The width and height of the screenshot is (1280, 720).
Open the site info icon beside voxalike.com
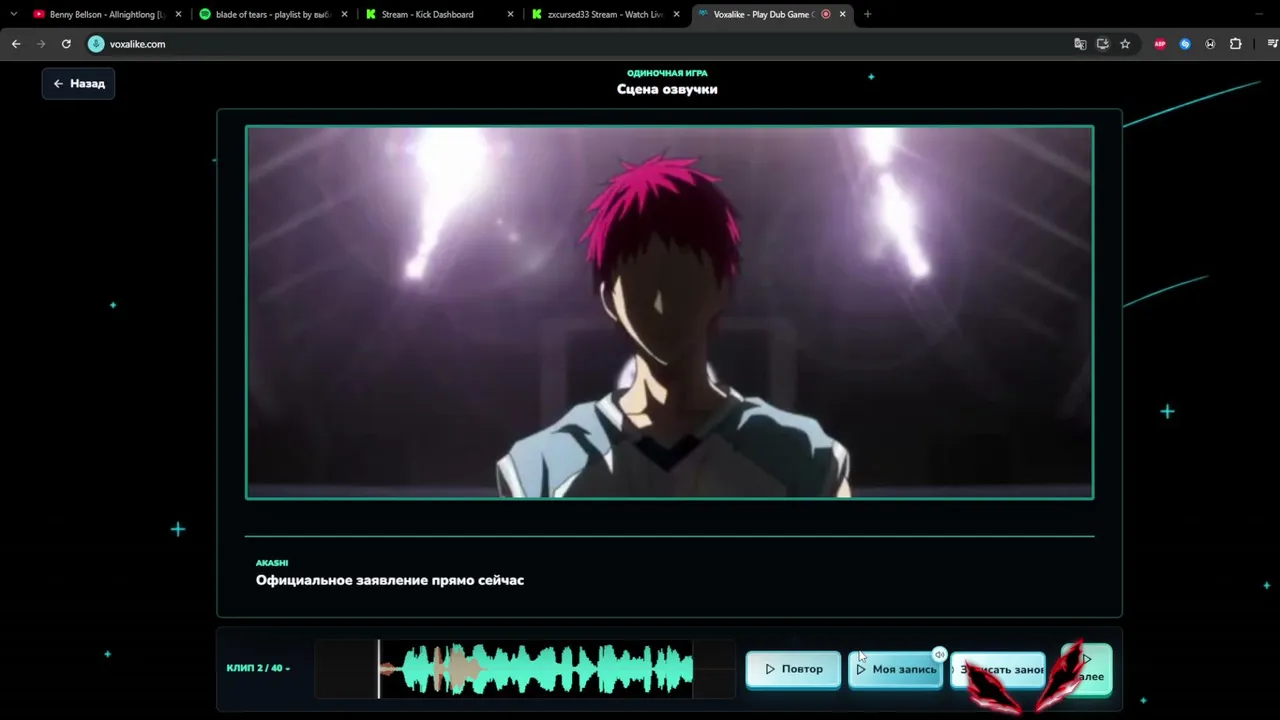pos(96,44)
